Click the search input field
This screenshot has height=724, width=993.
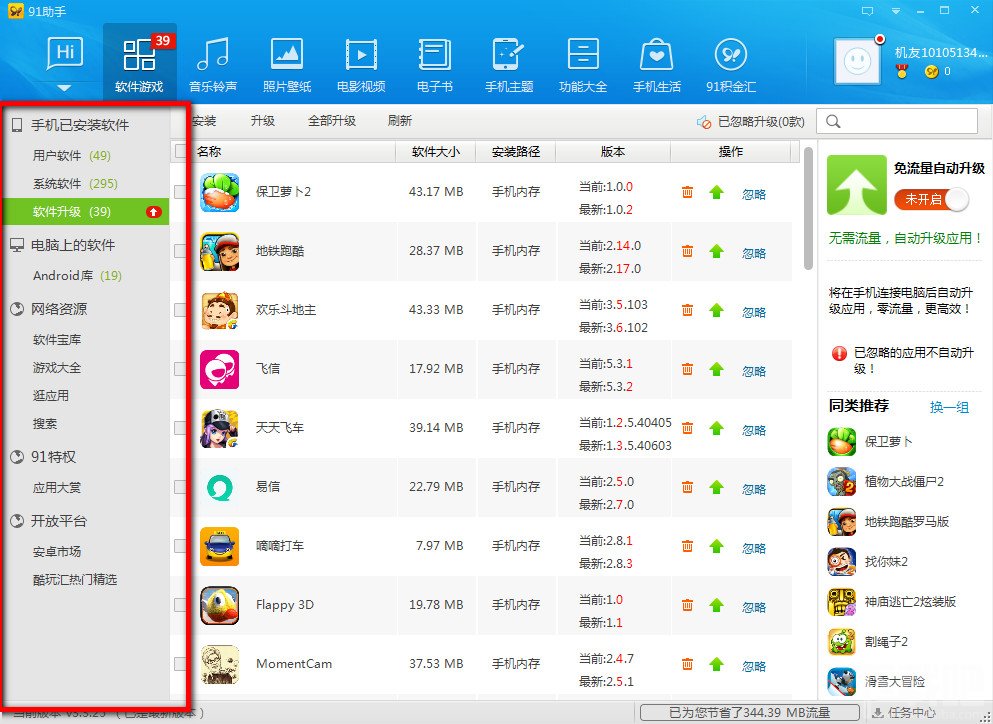point(897,121)
